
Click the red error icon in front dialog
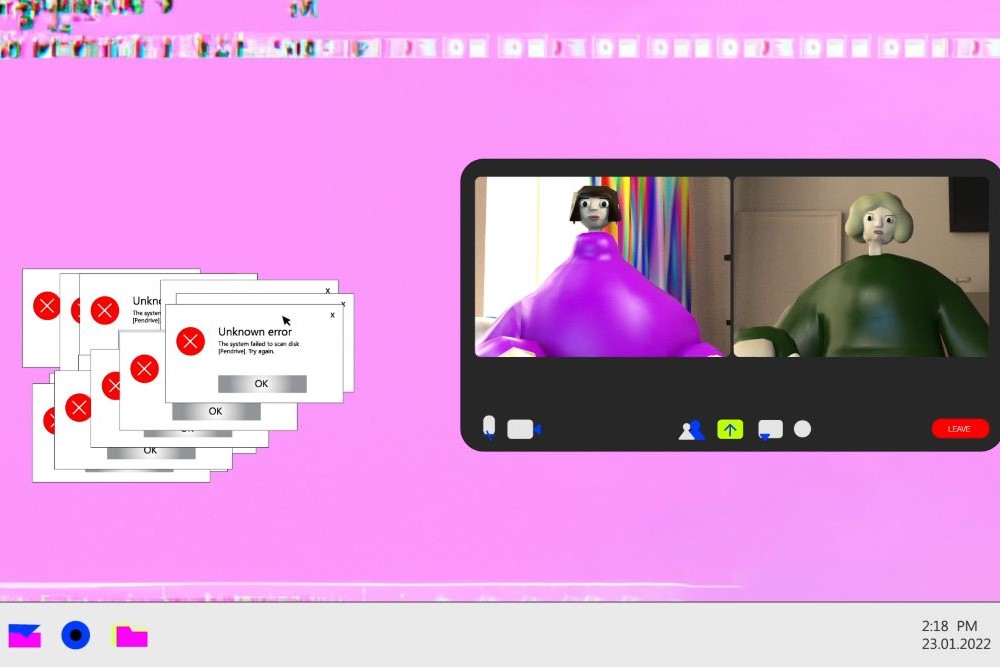(190, 342)
